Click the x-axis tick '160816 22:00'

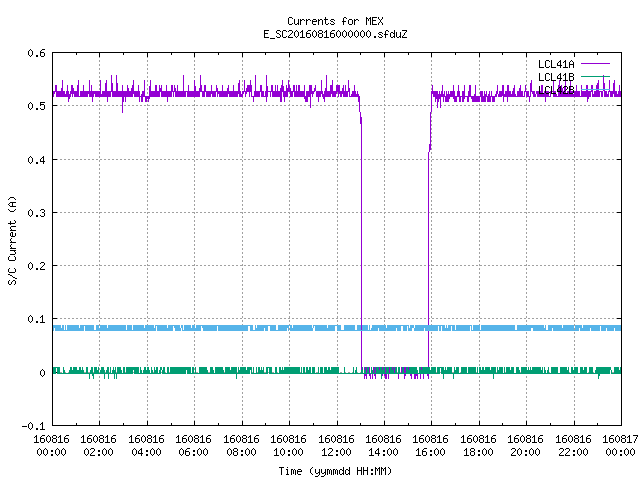(573, 446)
